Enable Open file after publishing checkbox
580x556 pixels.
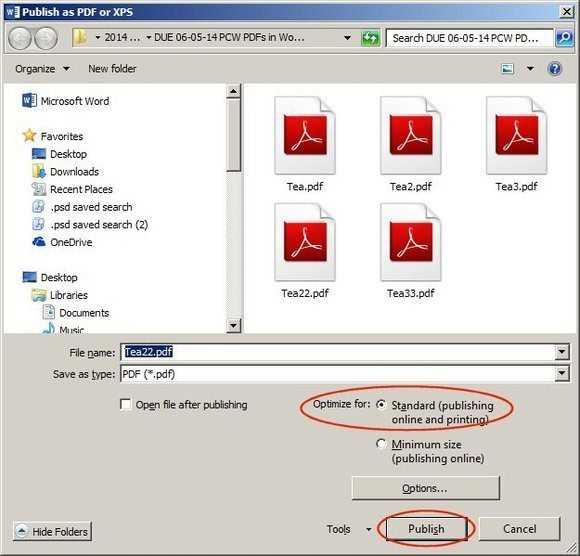[x=126, y=404]
